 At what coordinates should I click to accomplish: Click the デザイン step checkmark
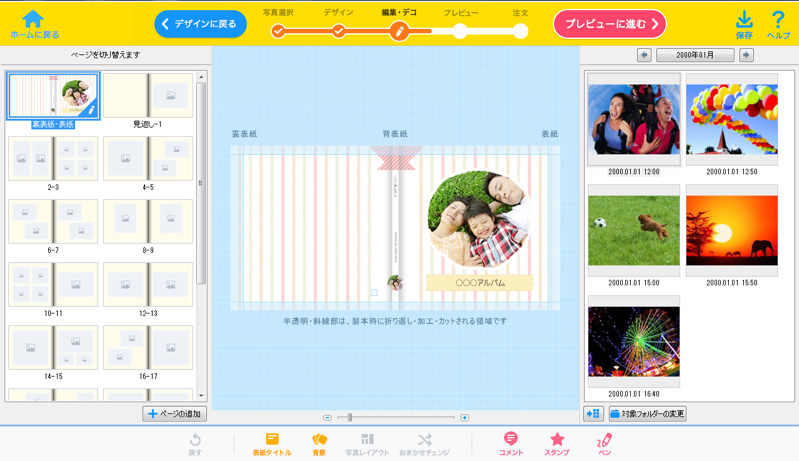338,32
